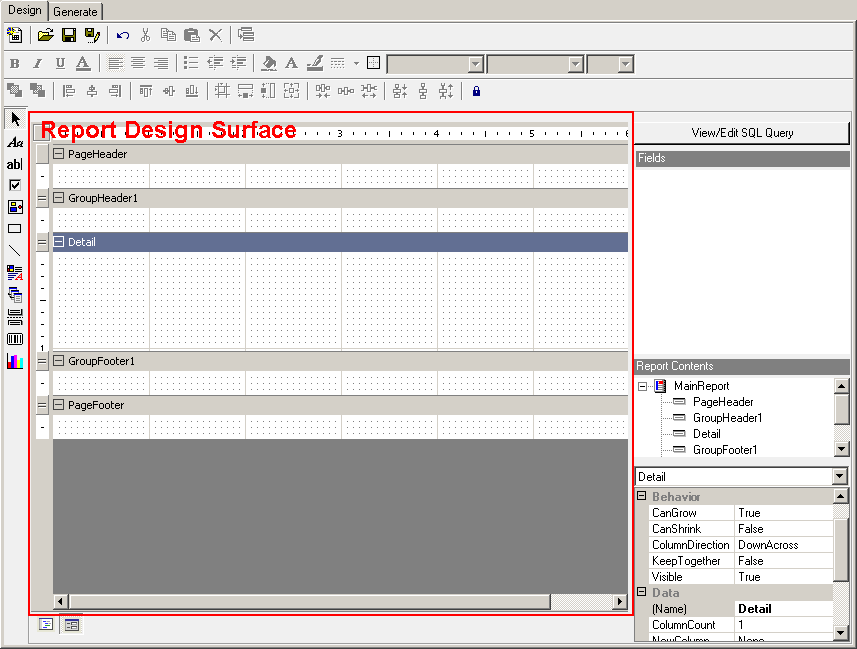Select the TextBox tool in toolbox
Image resolution: width=857 pixels, height=649 pixels.
coord(15,164)
